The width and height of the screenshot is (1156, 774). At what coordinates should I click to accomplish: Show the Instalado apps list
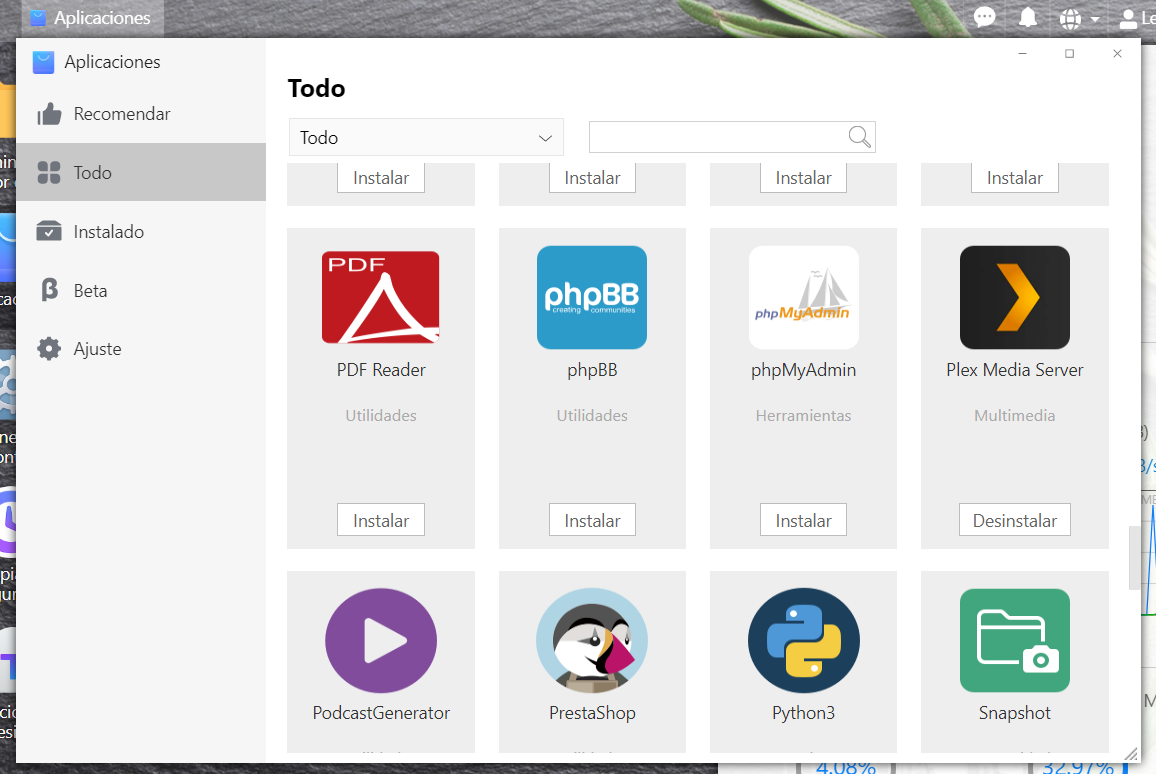click(141, 231)
